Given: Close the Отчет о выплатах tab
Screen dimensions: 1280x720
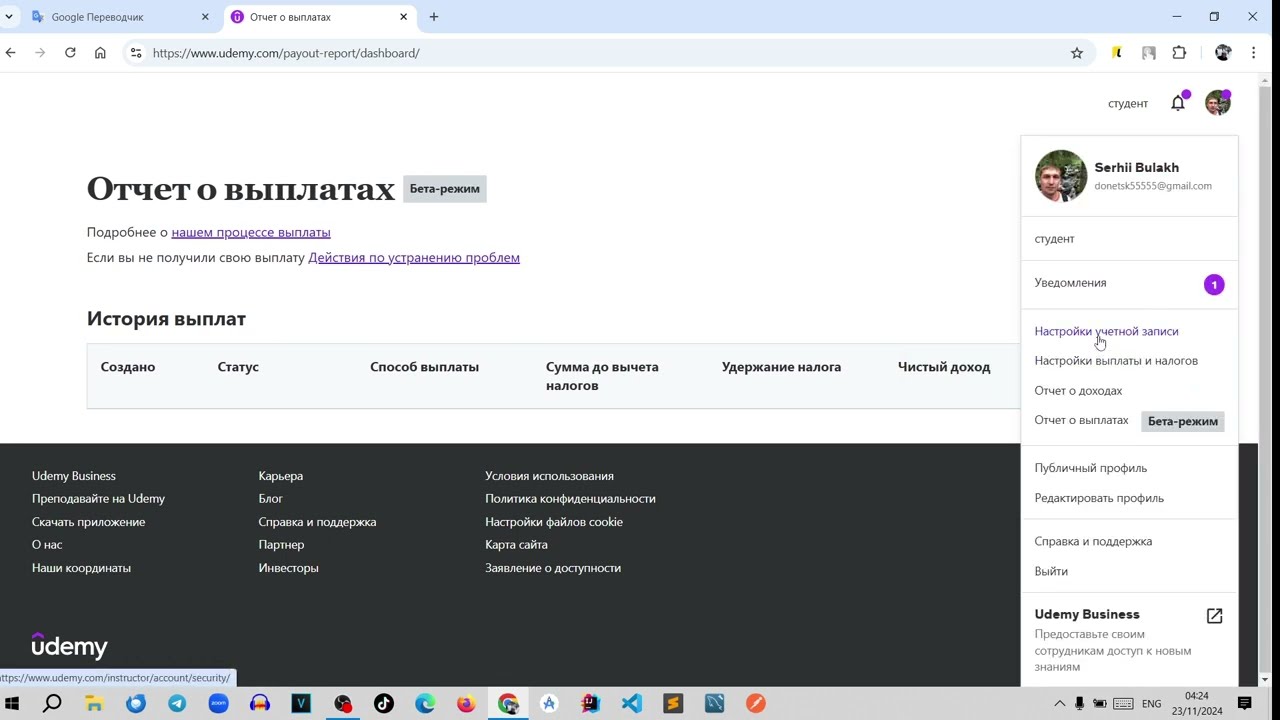Looking at the screenshot, I should [x=404, y=17].
